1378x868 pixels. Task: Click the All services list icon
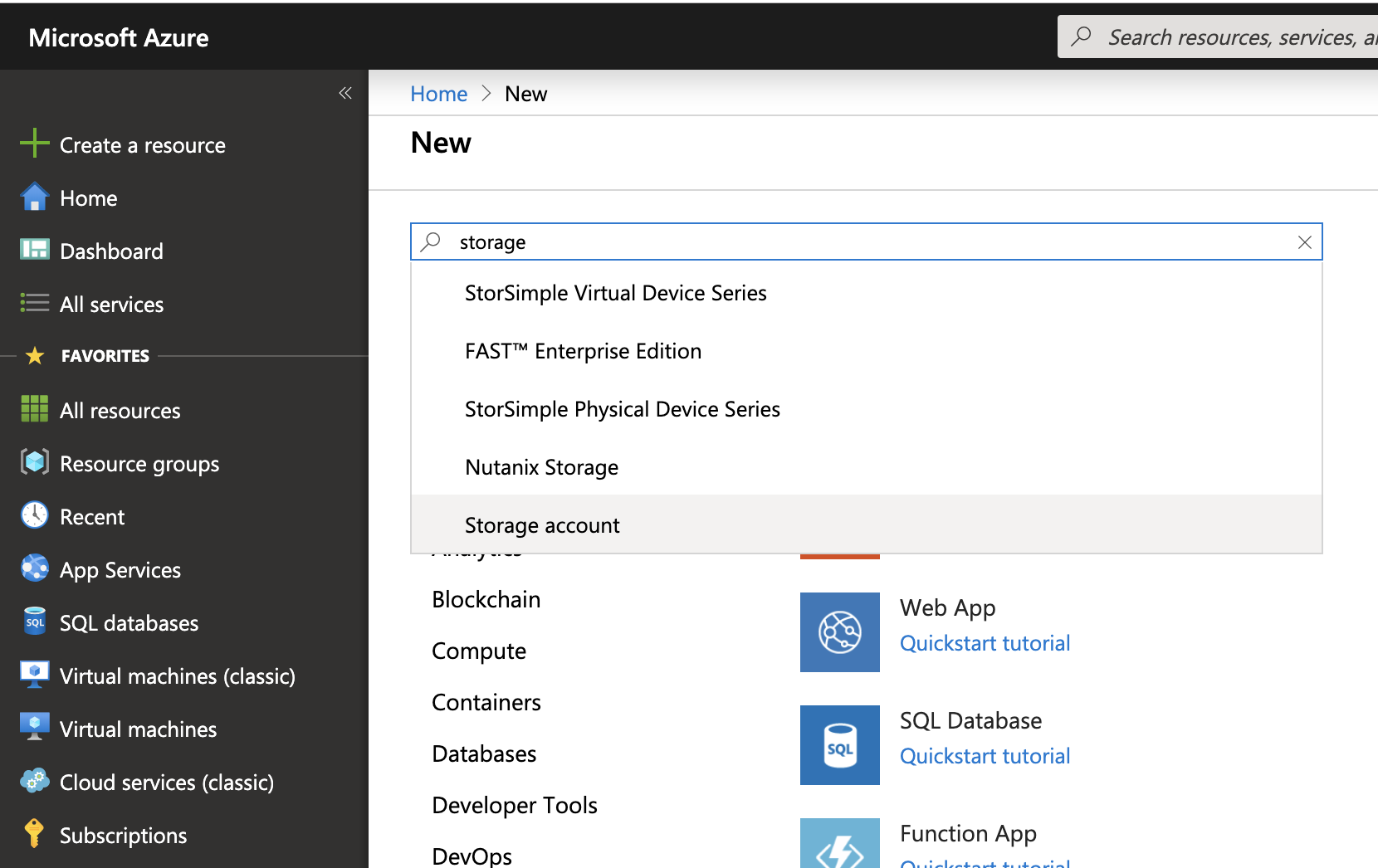35,303
